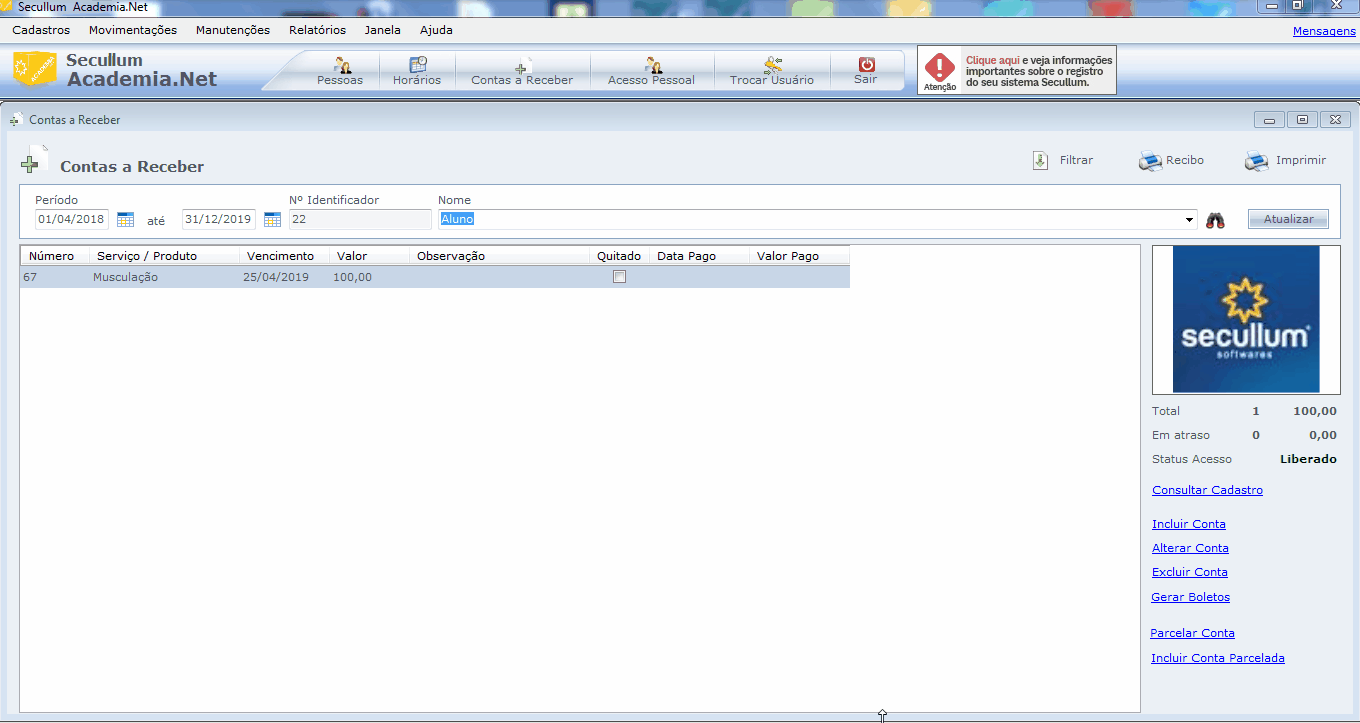Open the Horários schedule icon
1360x723 pixels.
(x=417, y=66)
